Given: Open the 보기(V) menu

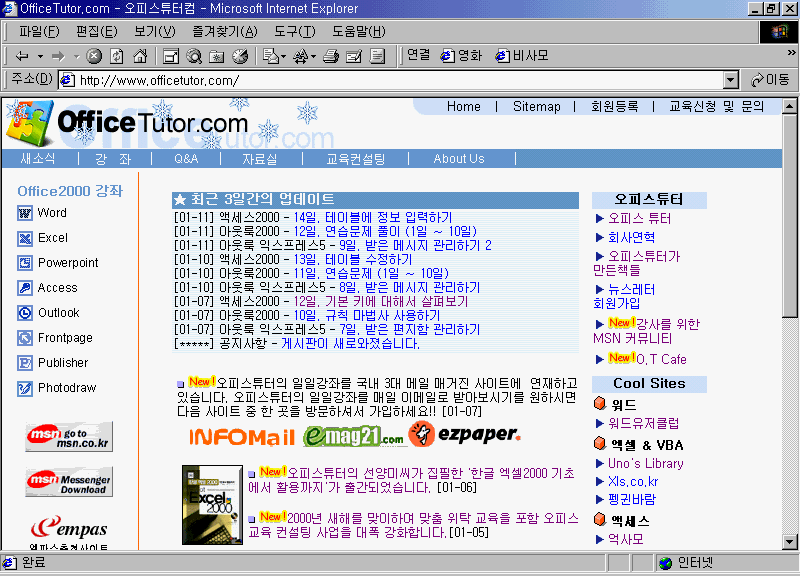Looking at the screenshot, I should coord(155,32).
